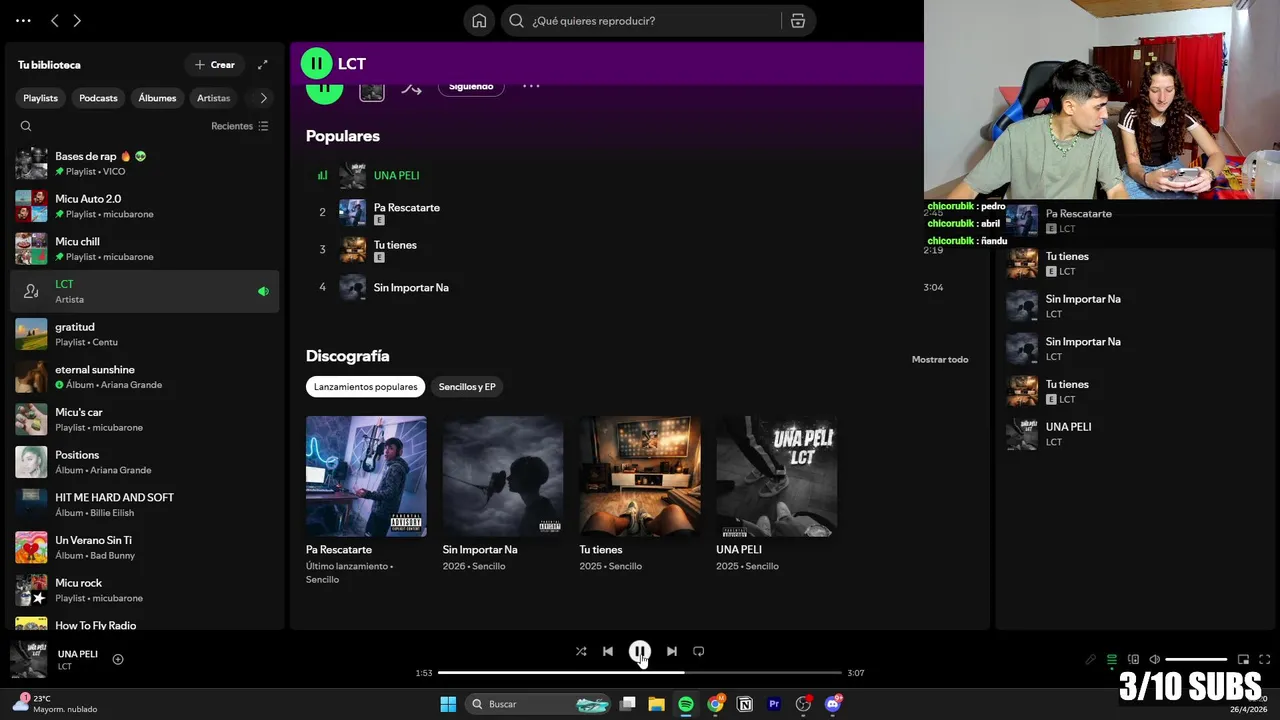Open the three-dot app menu
Viewport: 1280px width, 720px height.
click(23, 20)
